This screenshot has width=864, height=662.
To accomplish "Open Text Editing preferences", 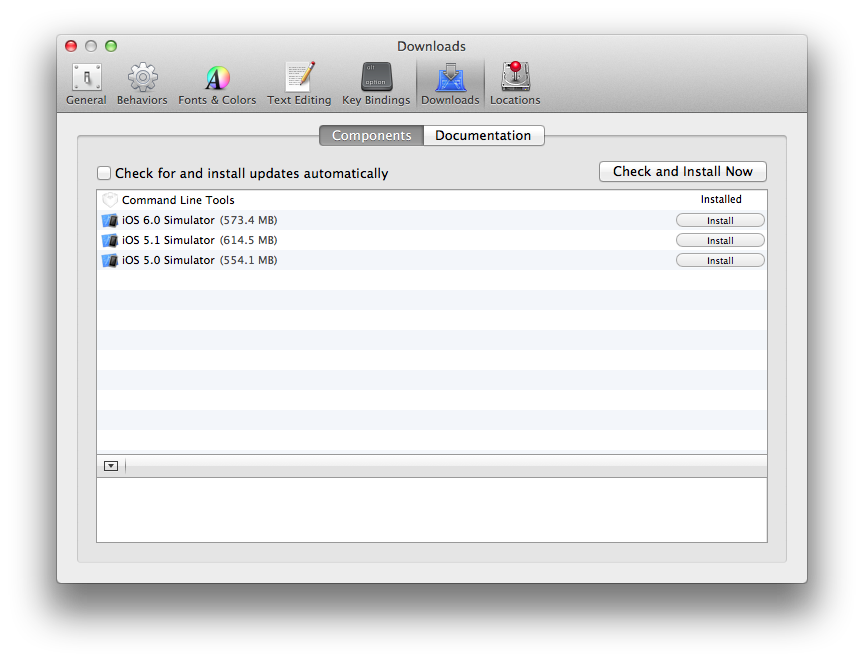I will point(299,84).
